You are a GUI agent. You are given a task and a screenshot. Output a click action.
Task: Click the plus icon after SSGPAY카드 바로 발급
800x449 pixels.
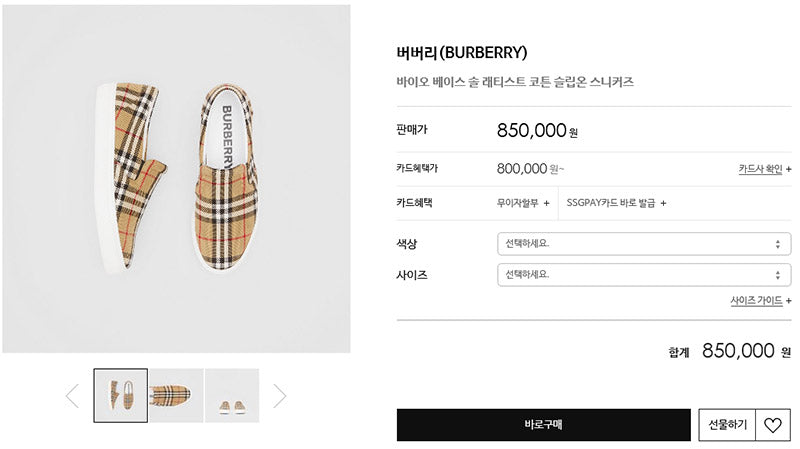coord(663,203)
